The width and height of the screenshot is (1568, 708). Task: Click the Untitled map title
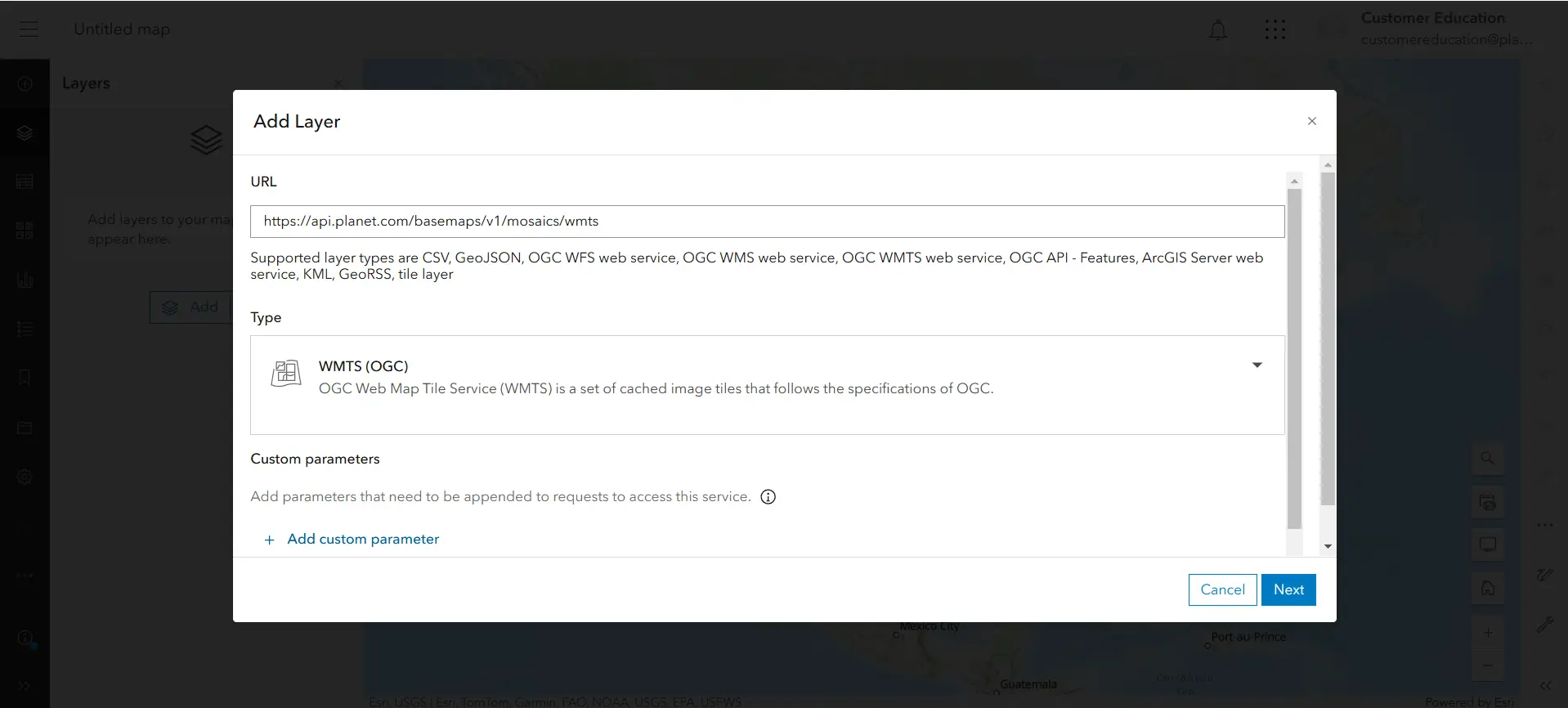pyautogui.click(x=122, y=29)
